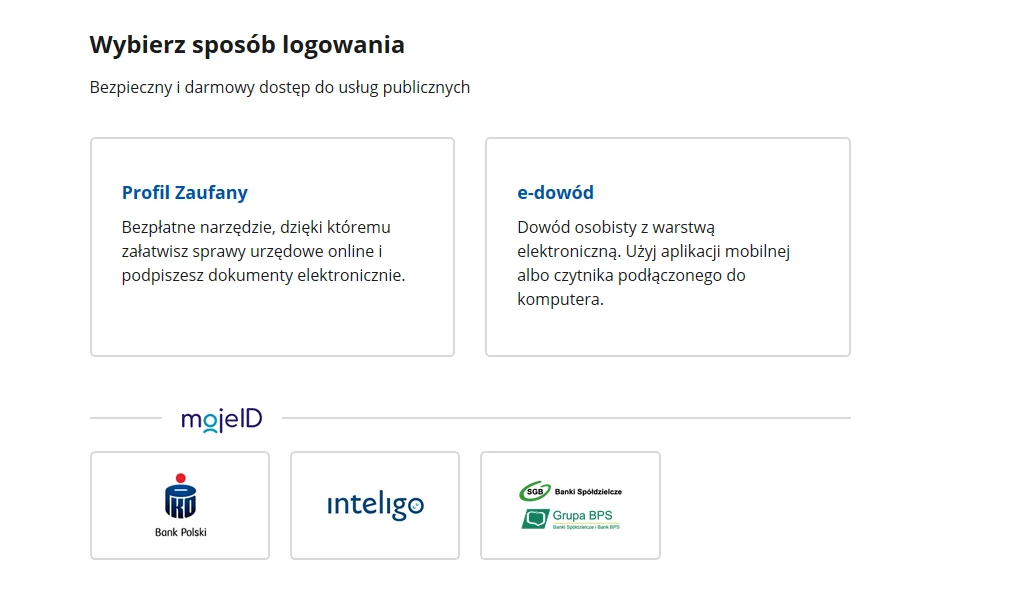Click the Banki Spółdzielcze tile
This screenshot has width=1010, height=616.
pyautogui.click(x=570, y=505)
